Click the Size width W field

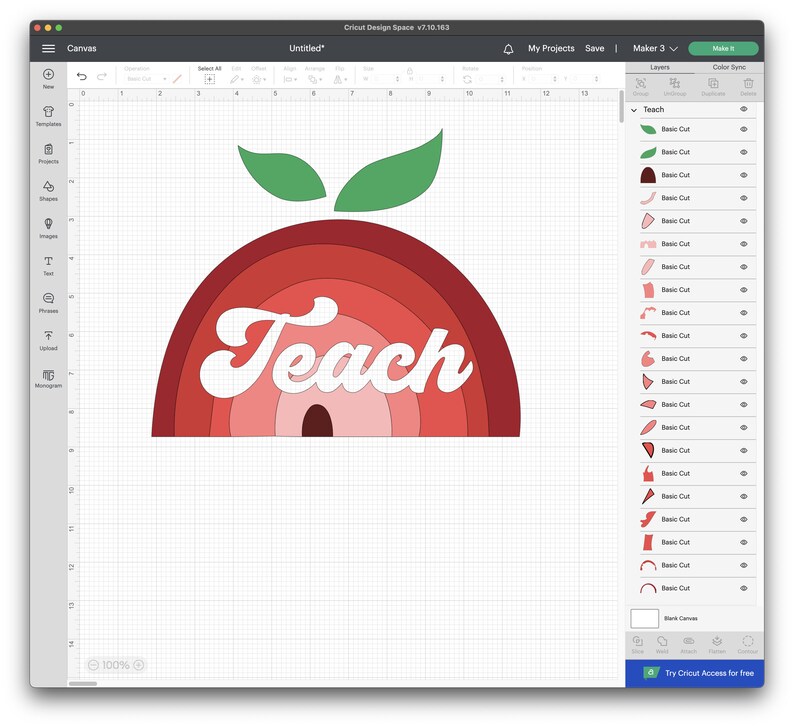pos(385,79)
